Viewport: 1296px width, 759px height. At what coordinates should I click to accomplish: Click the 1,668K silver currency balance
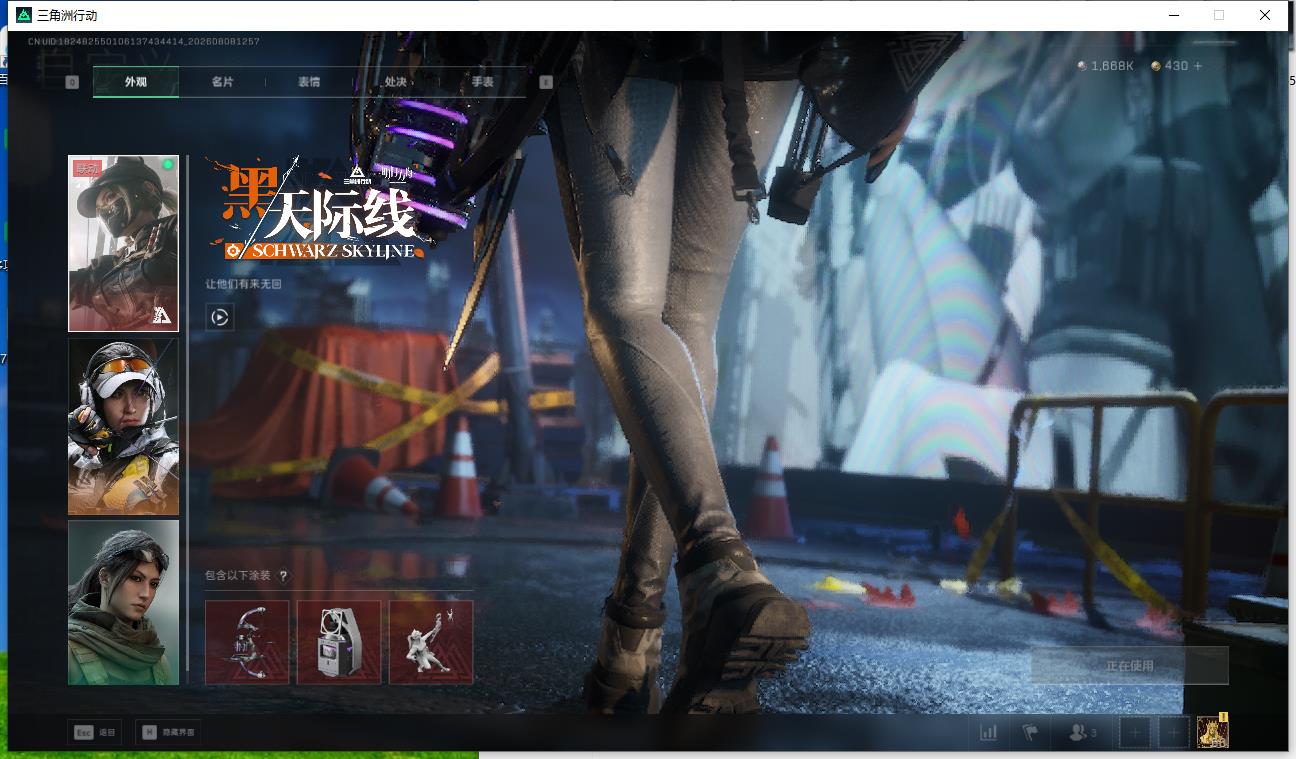(x=1105, y=65)
